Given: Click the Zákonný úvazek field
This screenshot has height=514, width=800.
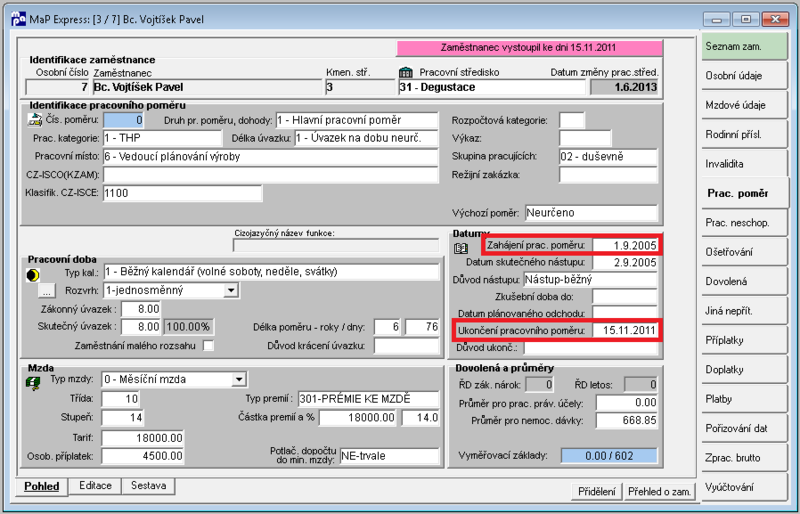Looking at the screenshot, I should pos(141,309).
